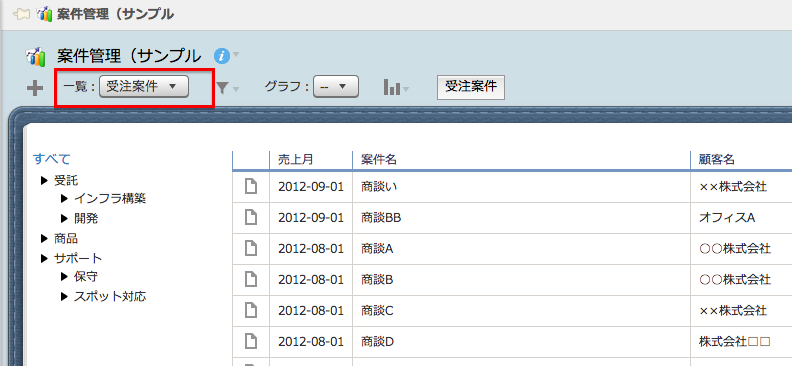Expand the インフラ構築 tree node
This screenshot has width=792, height=366.
coord(64,199)
